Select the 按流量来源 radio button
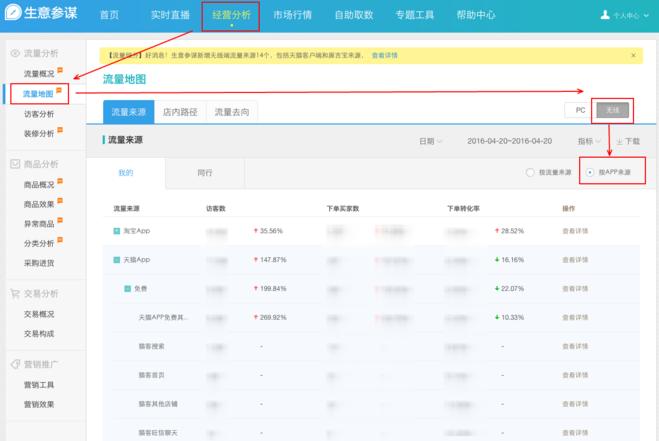This screenshot has width=659, height=441. pos(530,172)
